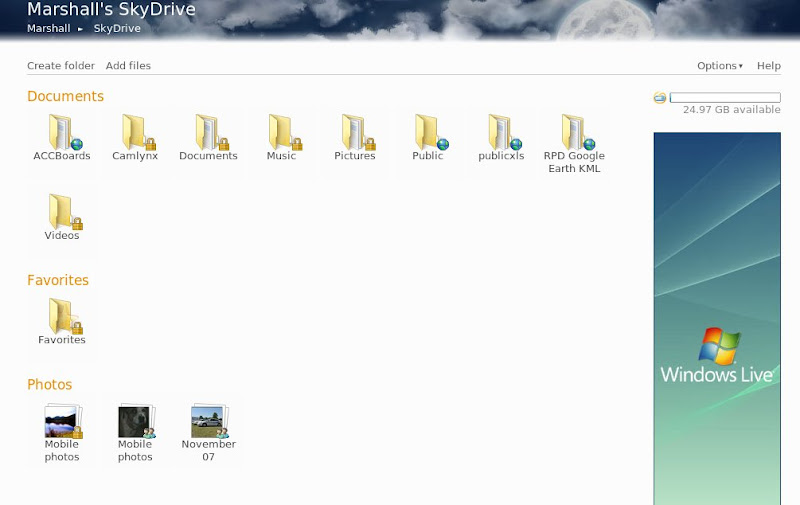
Task: Click the Pictures folder name label
Action: (x=355, y=156)
